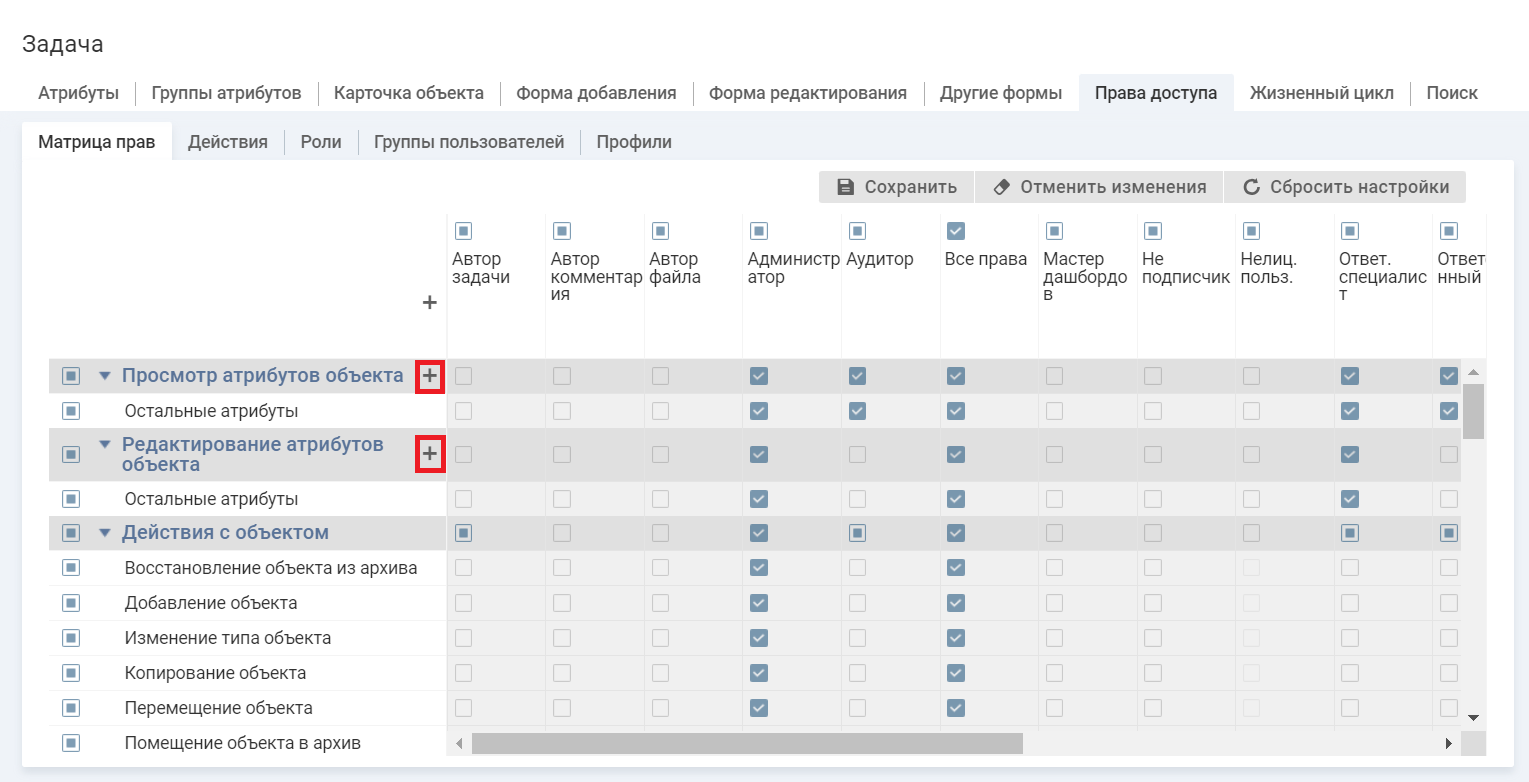Collapse the Просмотр атрибутов объекта group
The height and width of the screenshot is (782, 1529).
pyautogui.click(x=105, y=376)
